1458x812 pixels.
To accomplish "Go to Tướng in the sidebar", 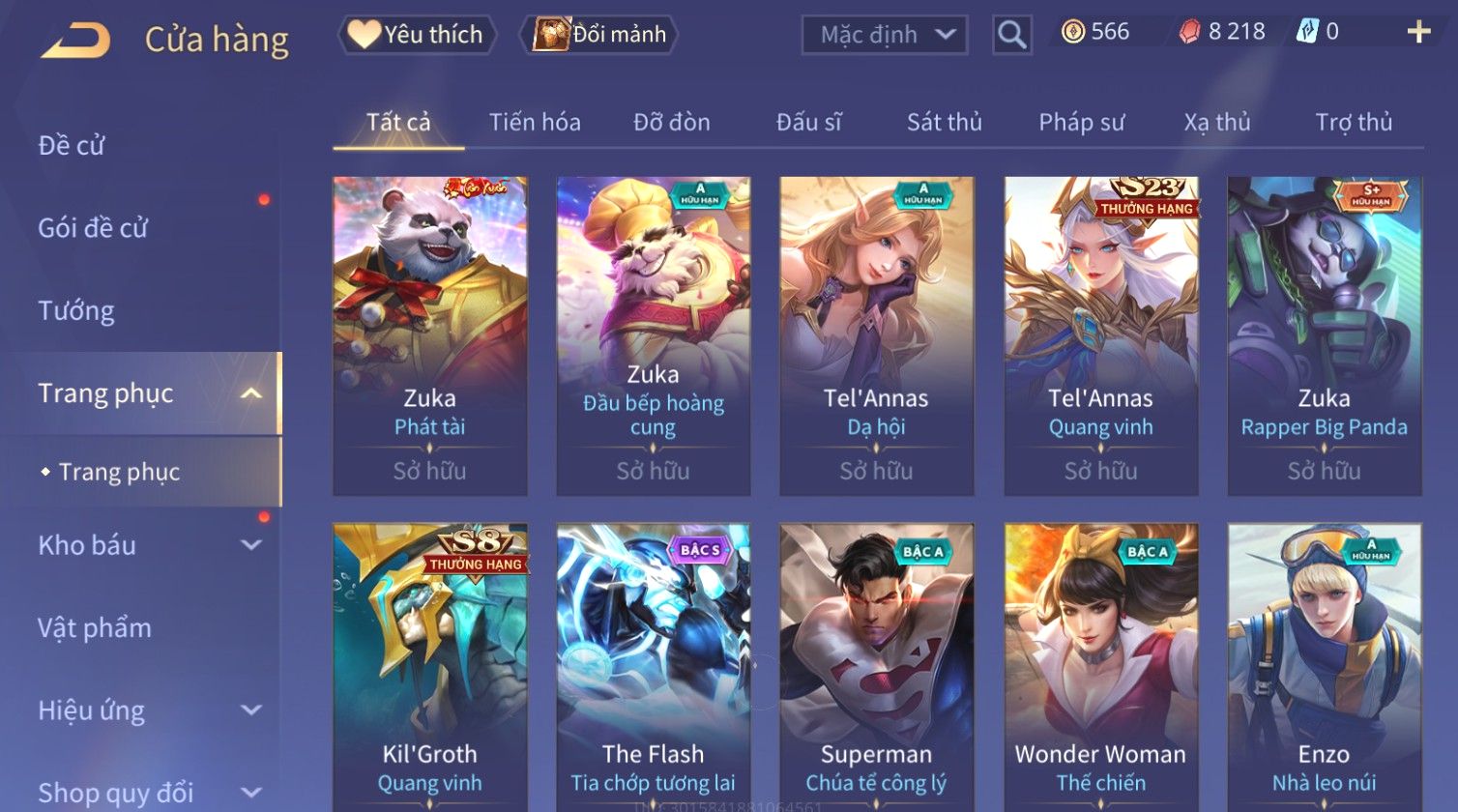I will pos(76,311).
